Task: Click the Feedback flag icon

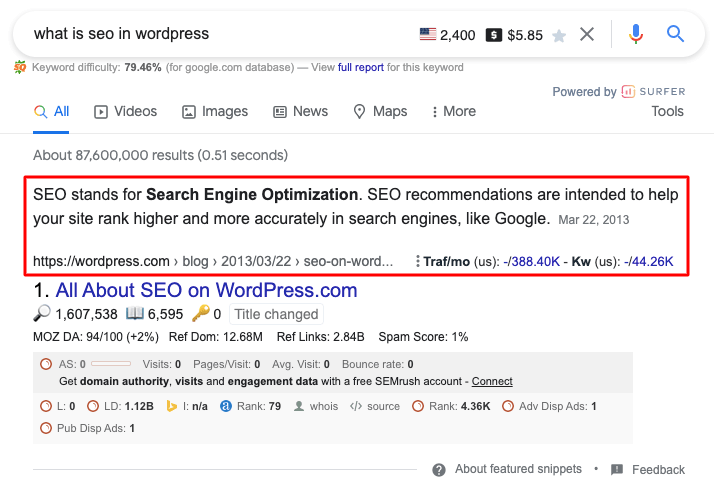Action: coord(617,469)
